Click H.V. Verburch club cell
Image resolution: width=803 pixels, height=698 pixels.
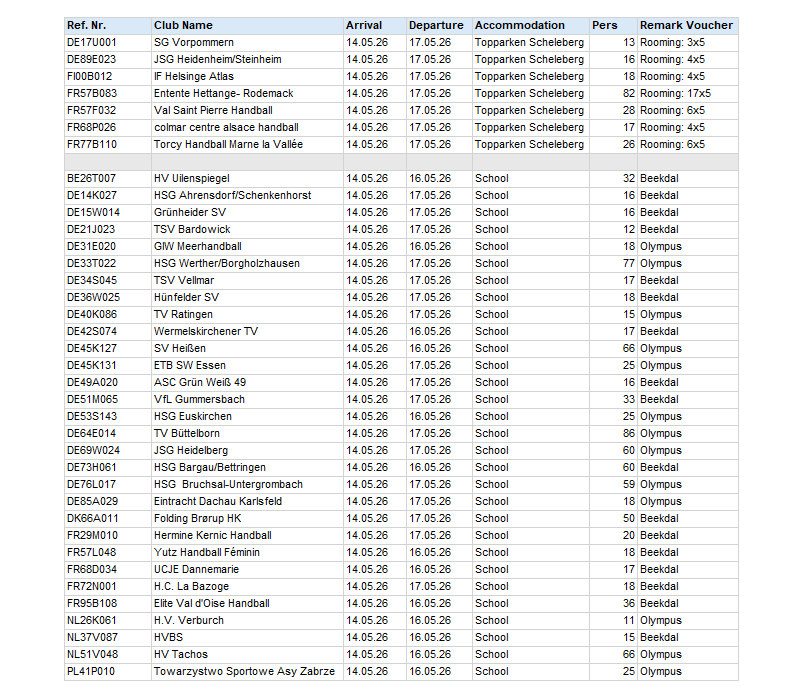[247, 620]
